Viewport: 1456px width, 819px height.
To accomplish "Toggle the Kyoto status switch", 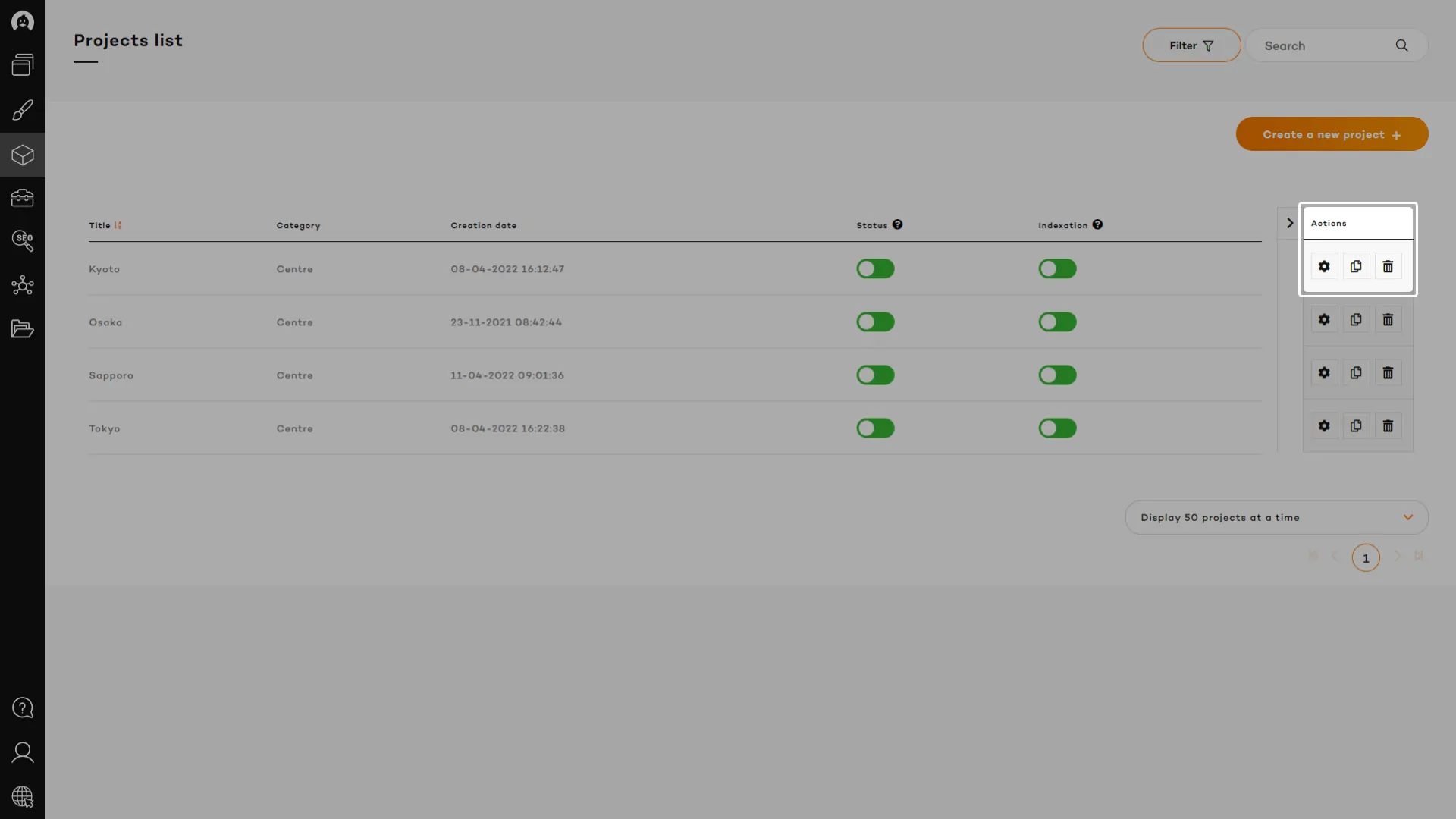I will click(x=875, y=269).
